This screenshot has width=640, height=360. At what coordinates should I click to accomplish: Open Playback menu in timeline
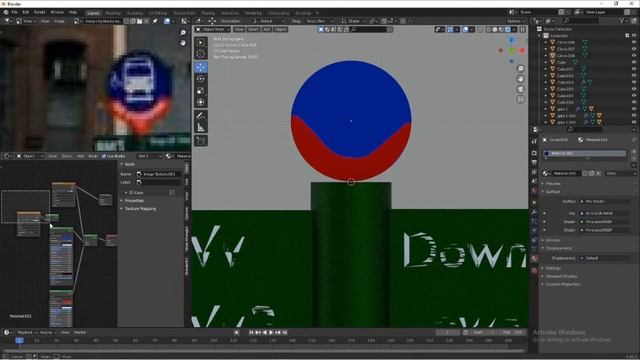point(27,333)
